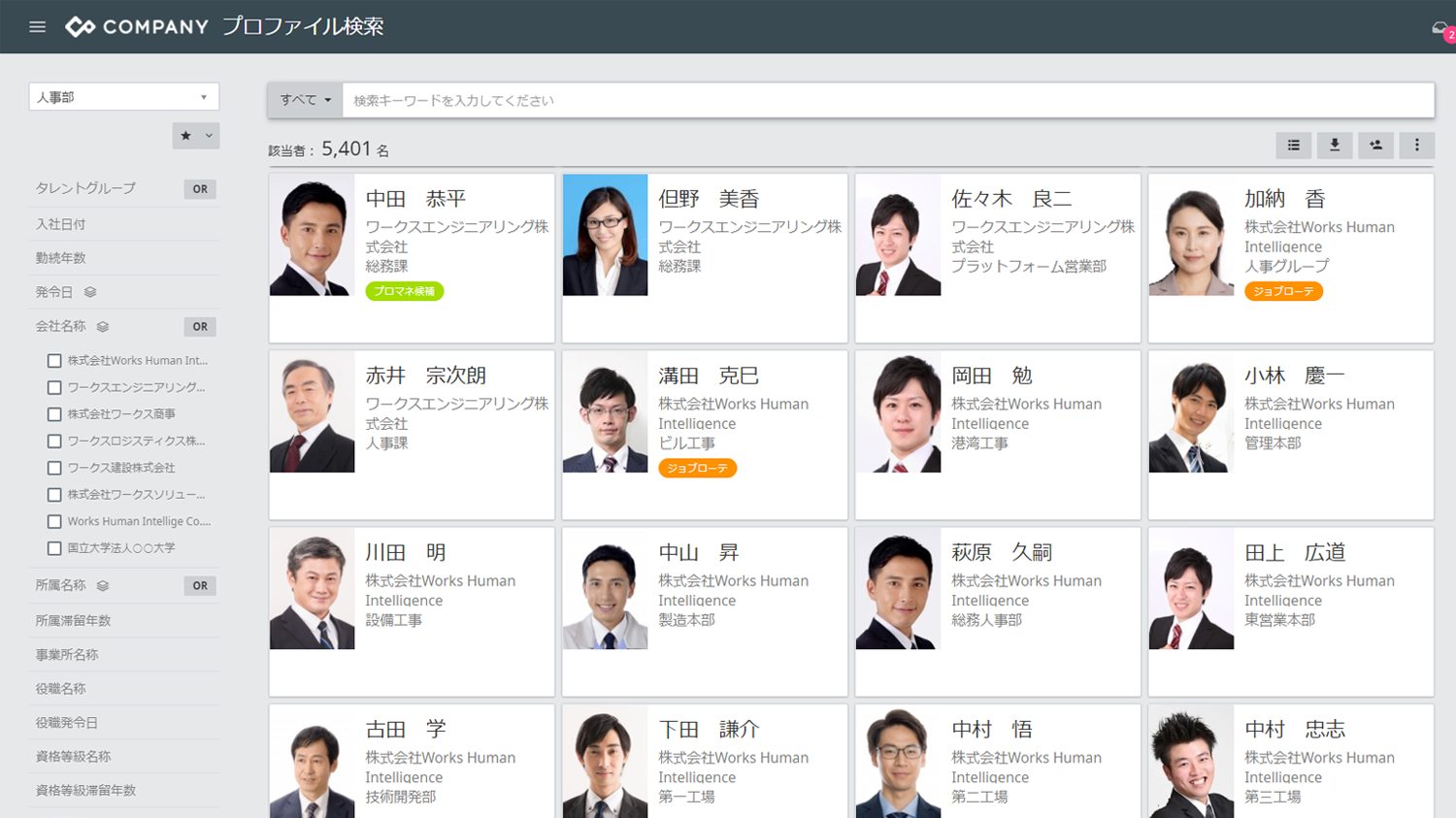Open the 人事部 selection dropdown
This screenshot has height=818, width=1456.
pos(123,96)
